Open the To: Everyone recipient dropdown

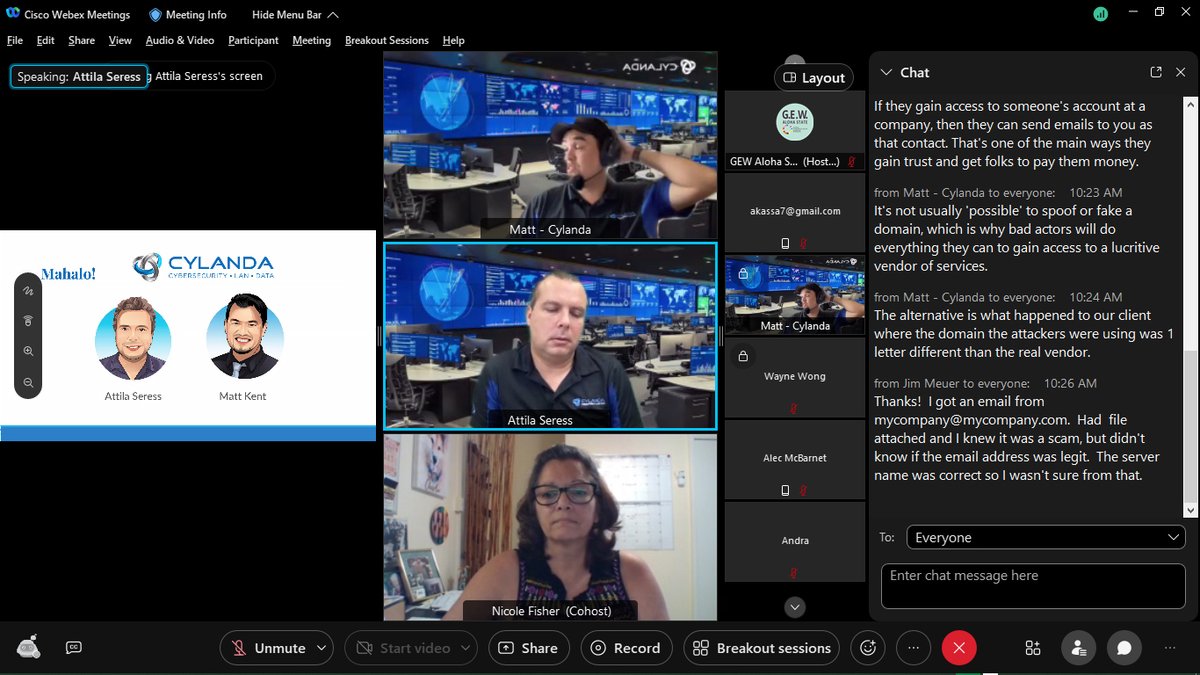click(1045, 538)
